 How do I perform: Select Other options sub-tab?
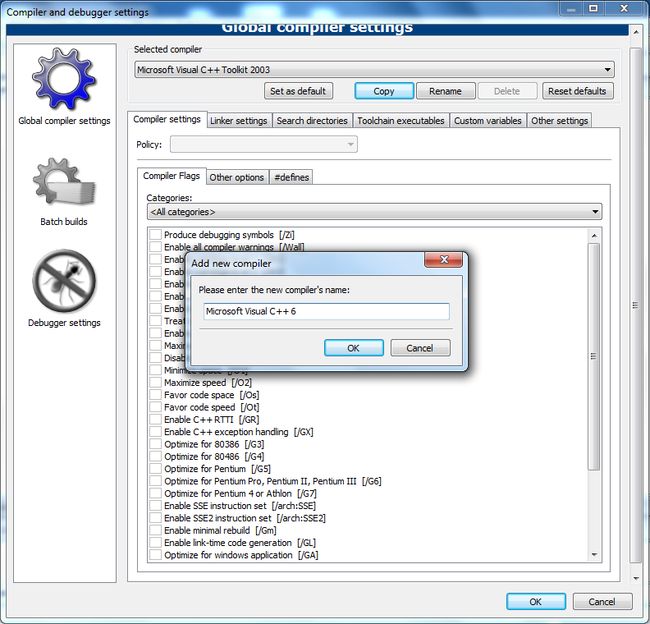pos(237,177)
